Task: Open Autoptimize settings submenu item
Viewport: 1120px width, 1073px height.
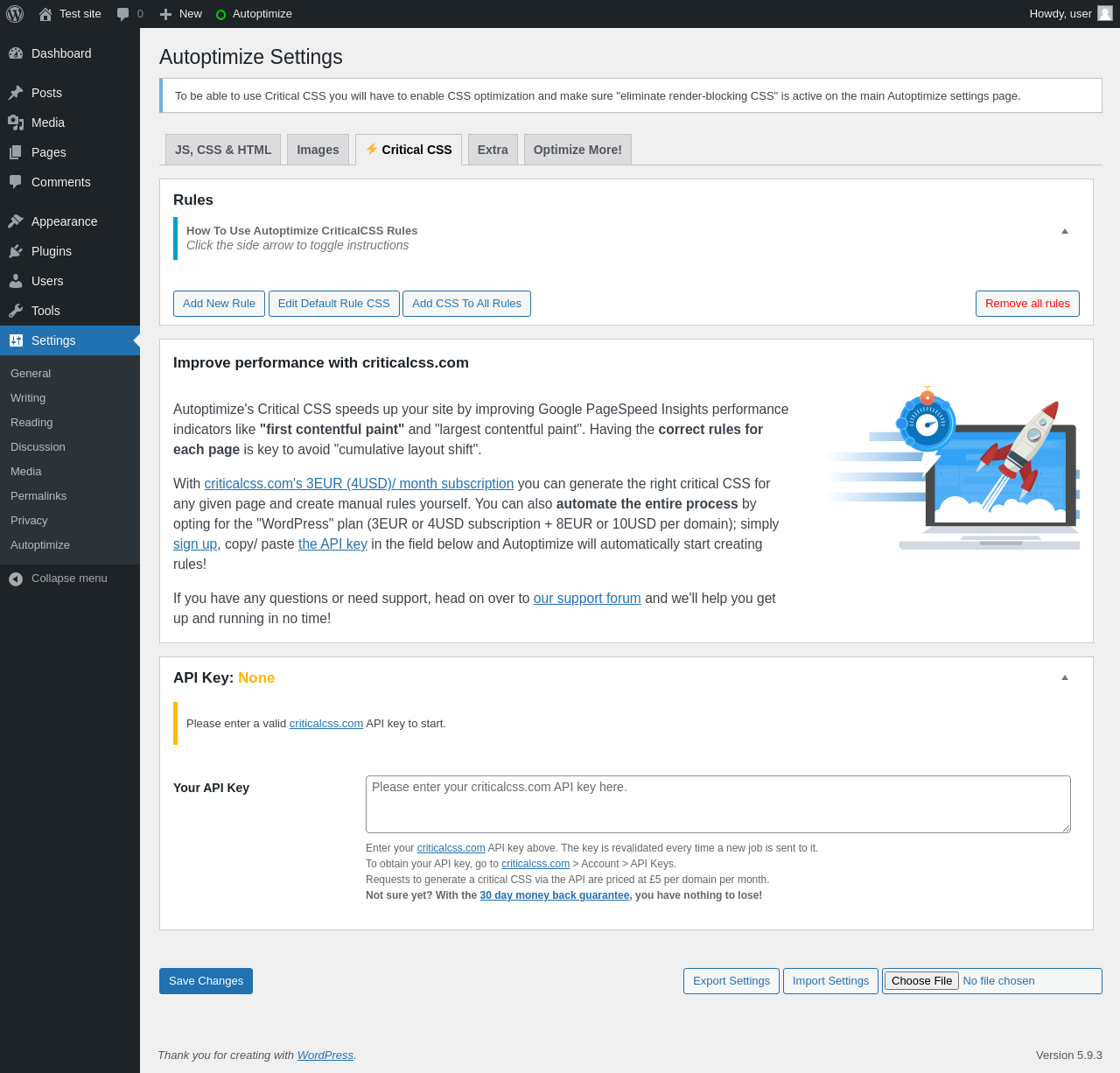Action: point(70,544)
